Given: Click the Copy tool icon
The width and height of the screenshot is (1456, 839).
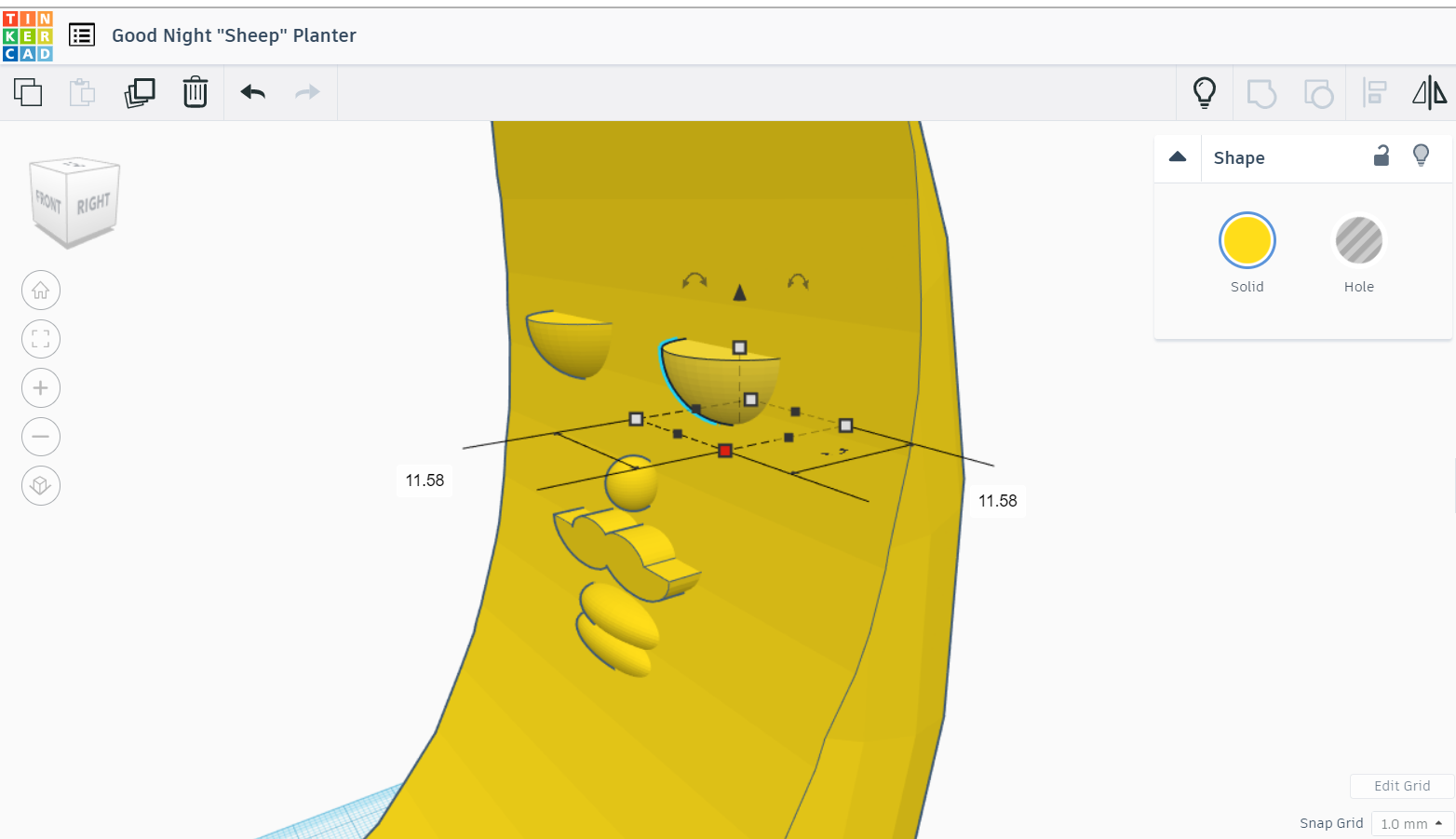Looking at the screenshot, I should pos(28,92).
